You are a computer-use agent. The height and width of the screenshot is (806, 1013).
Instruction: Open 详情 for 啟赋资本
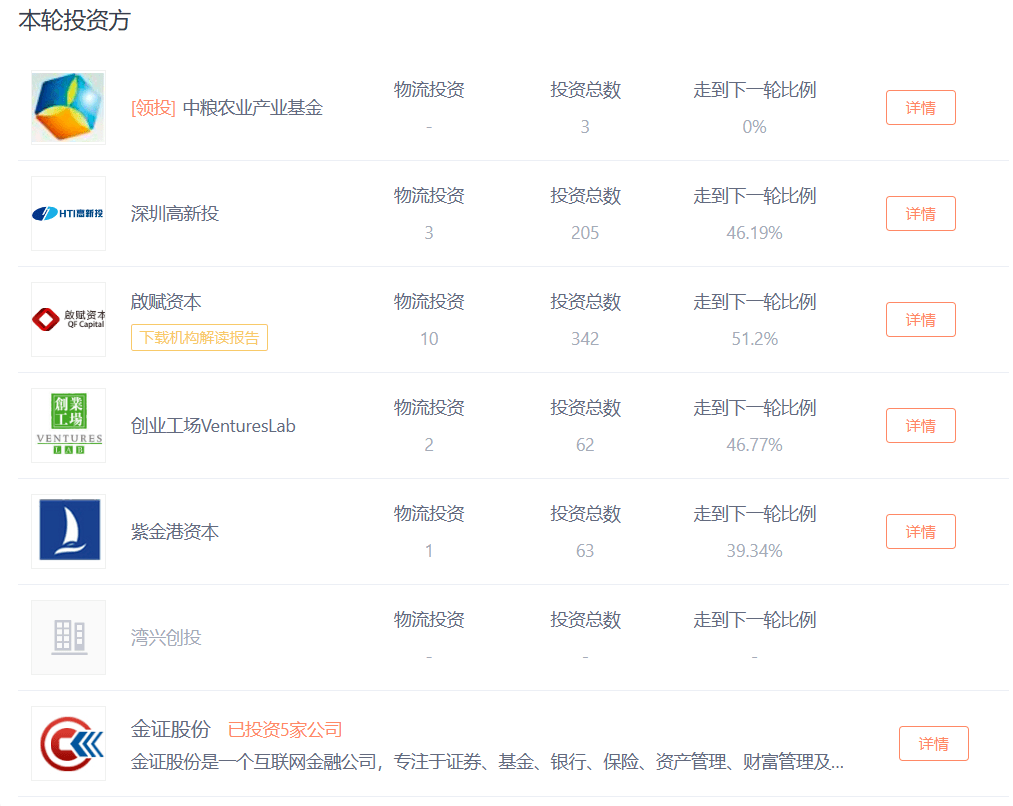[x=921, y=320]
